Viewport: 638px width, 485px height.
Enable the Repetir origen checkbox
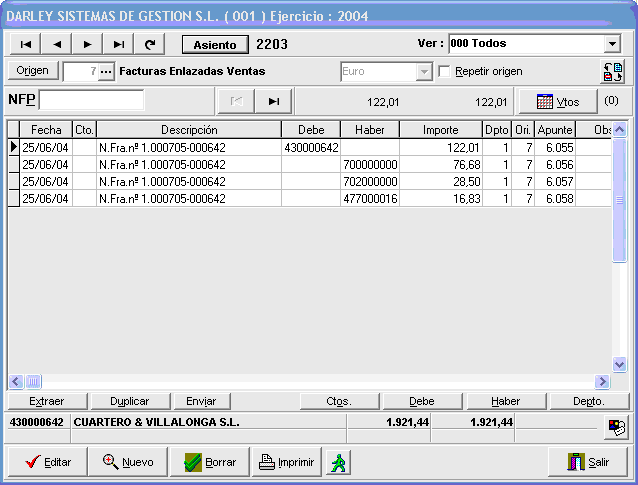(x=445, y=72)
